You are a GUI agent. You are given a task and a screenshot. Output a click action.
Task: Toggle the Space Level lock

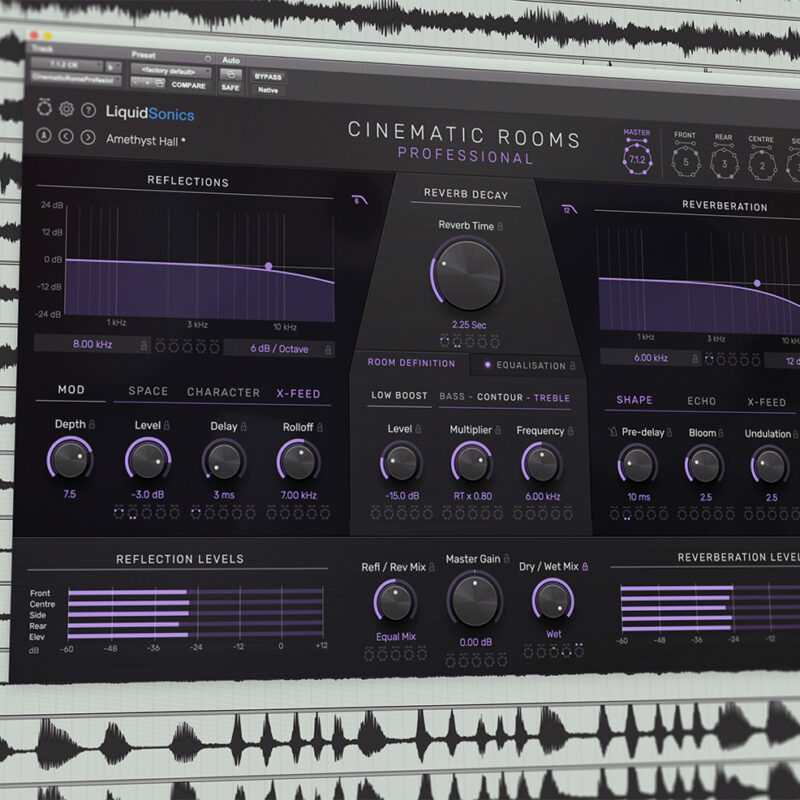167,425
